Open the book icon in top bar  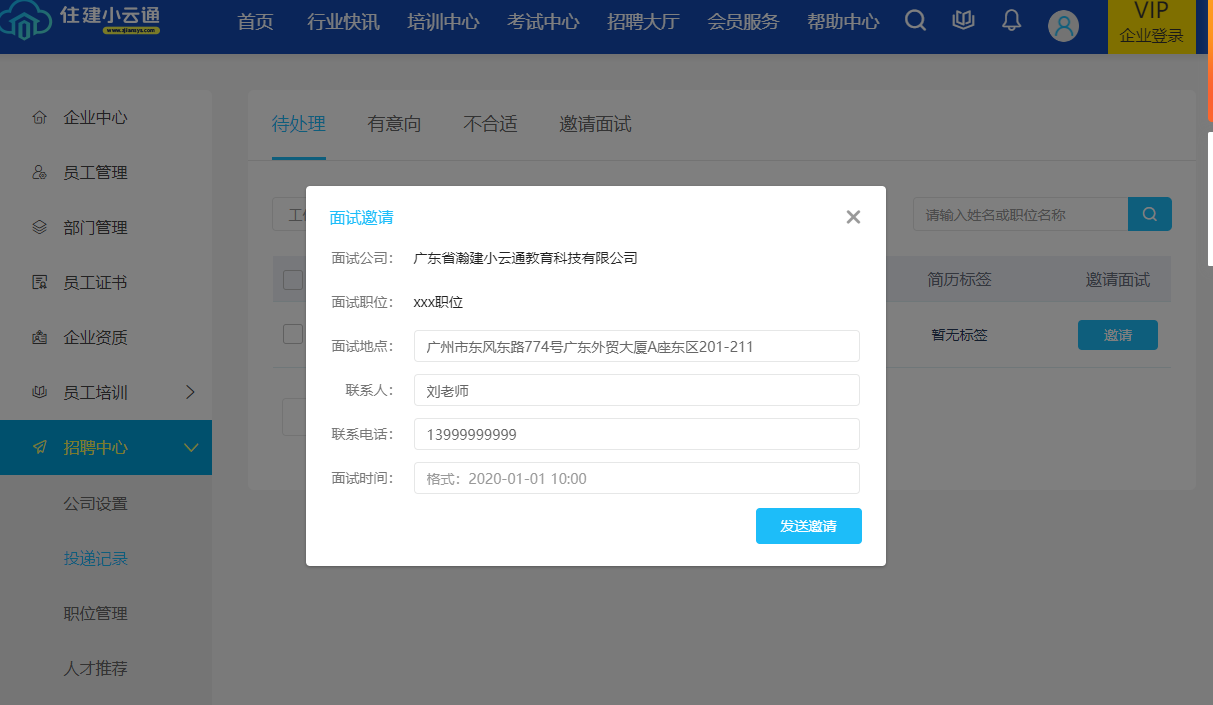(963, 21)
